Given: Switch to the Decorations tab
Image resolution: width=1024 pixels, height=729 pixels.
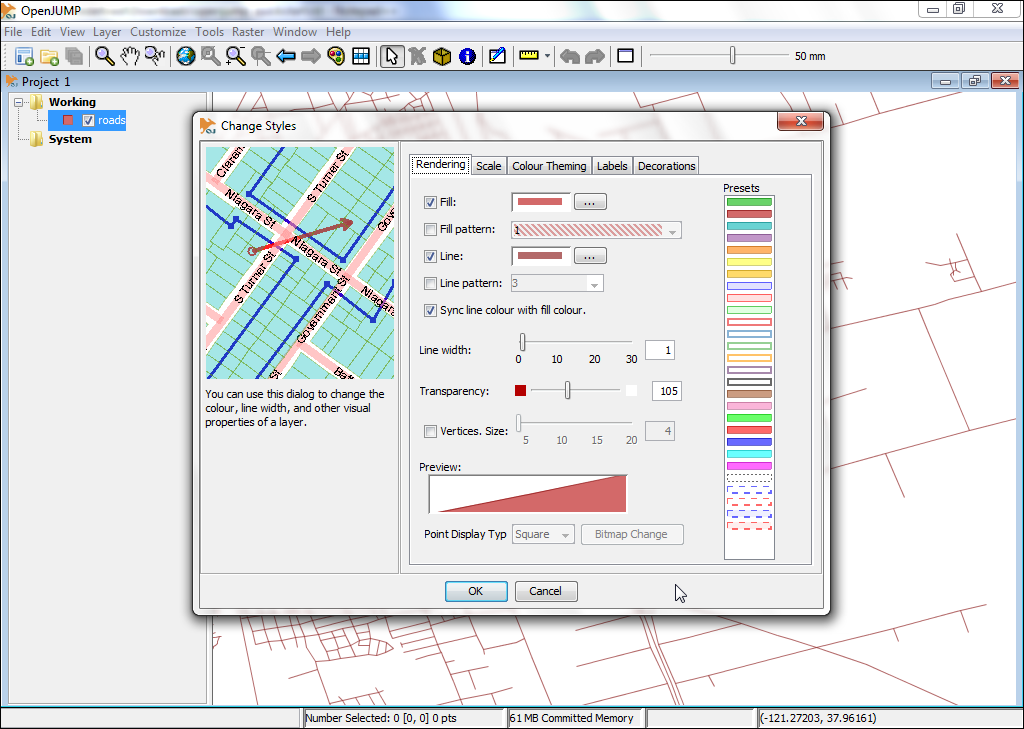Looking at the screenshot, I should coord(666,166).
